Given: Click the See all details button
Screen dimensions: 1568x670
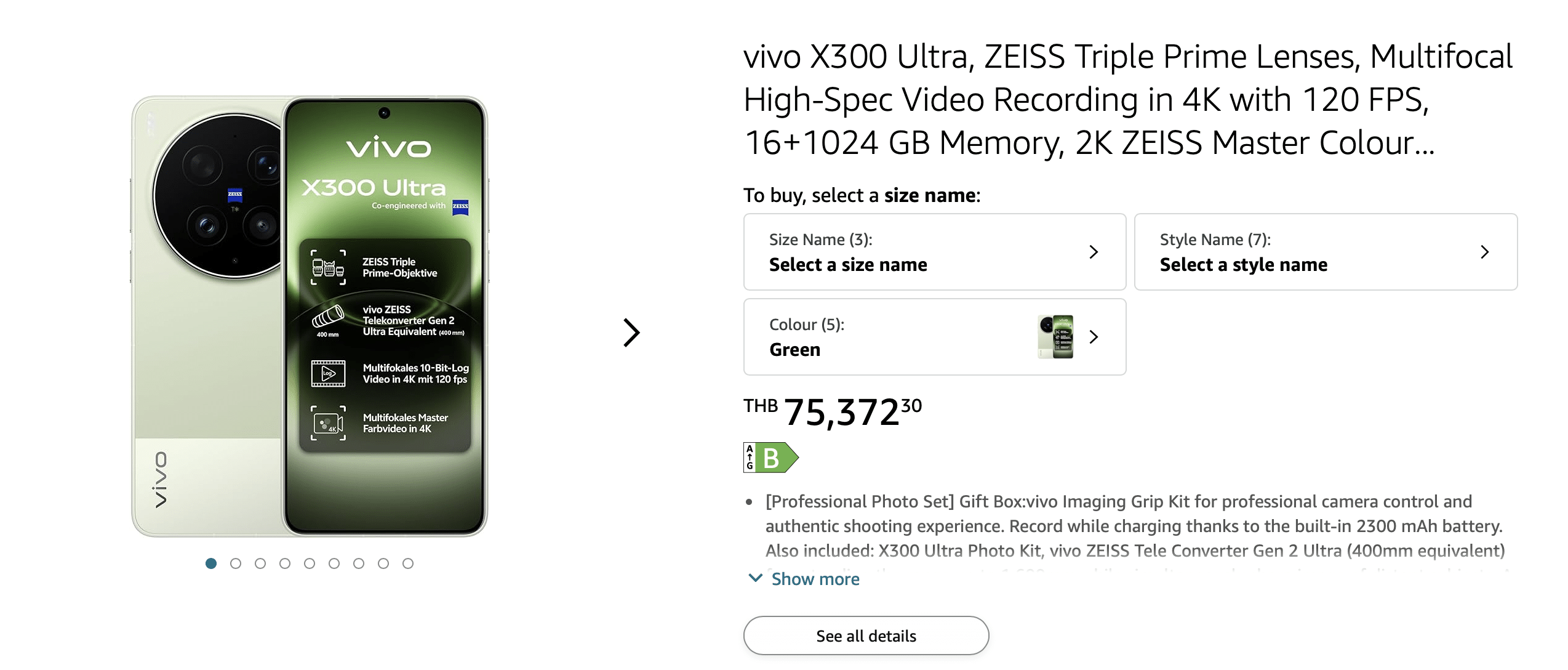Looking at the screenshot, I should 866,636.
